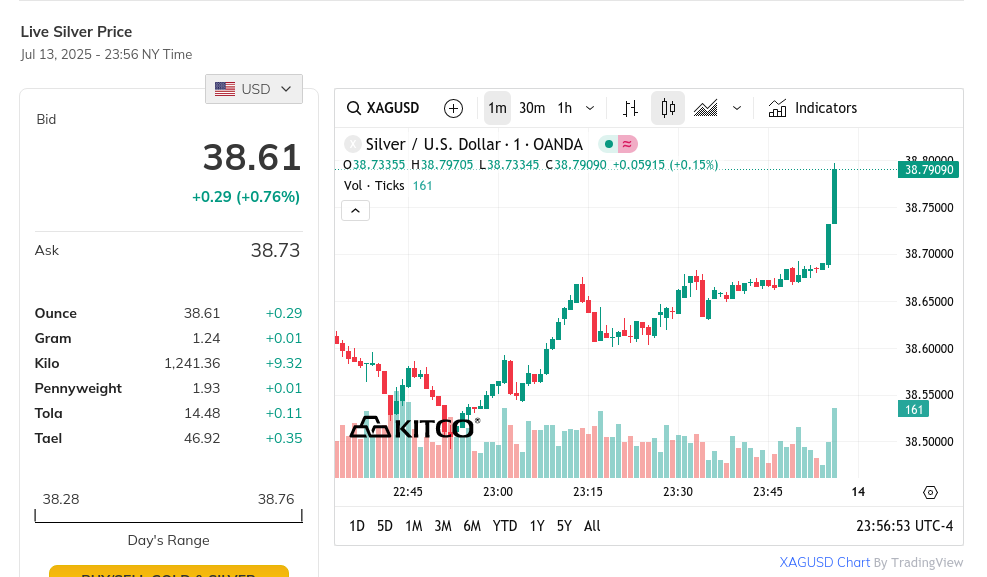This screenshot has height=577, width=987.
Task: Click the Kitco logo on chart
Action: (x=414, y=427)
